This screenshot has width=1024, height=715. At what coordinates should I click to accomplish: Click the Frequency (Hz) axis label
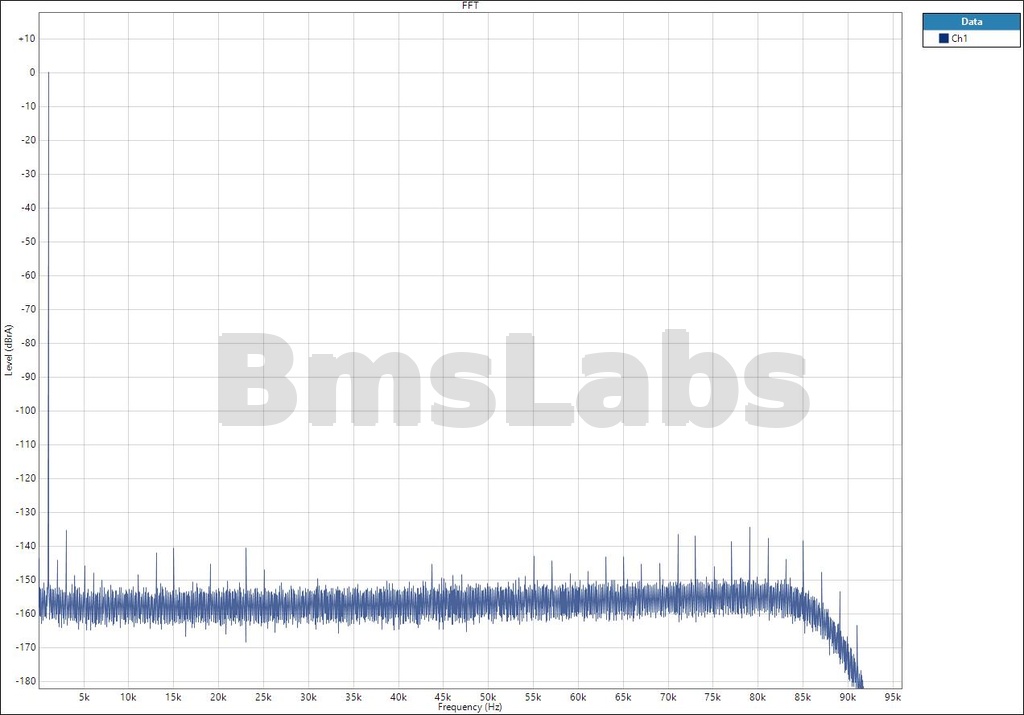coord(470,707)
